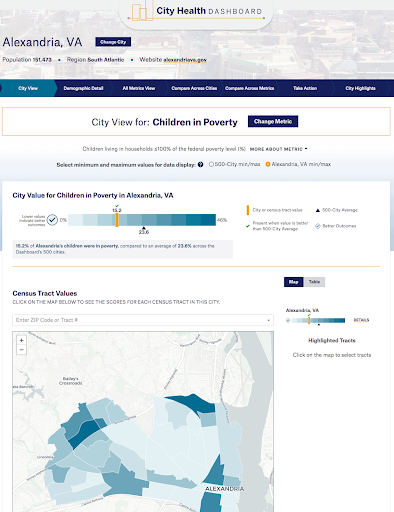Visit the alexandriava.gov website link
This screenshot has height=512, width=394.
click(x=185, y=60)
